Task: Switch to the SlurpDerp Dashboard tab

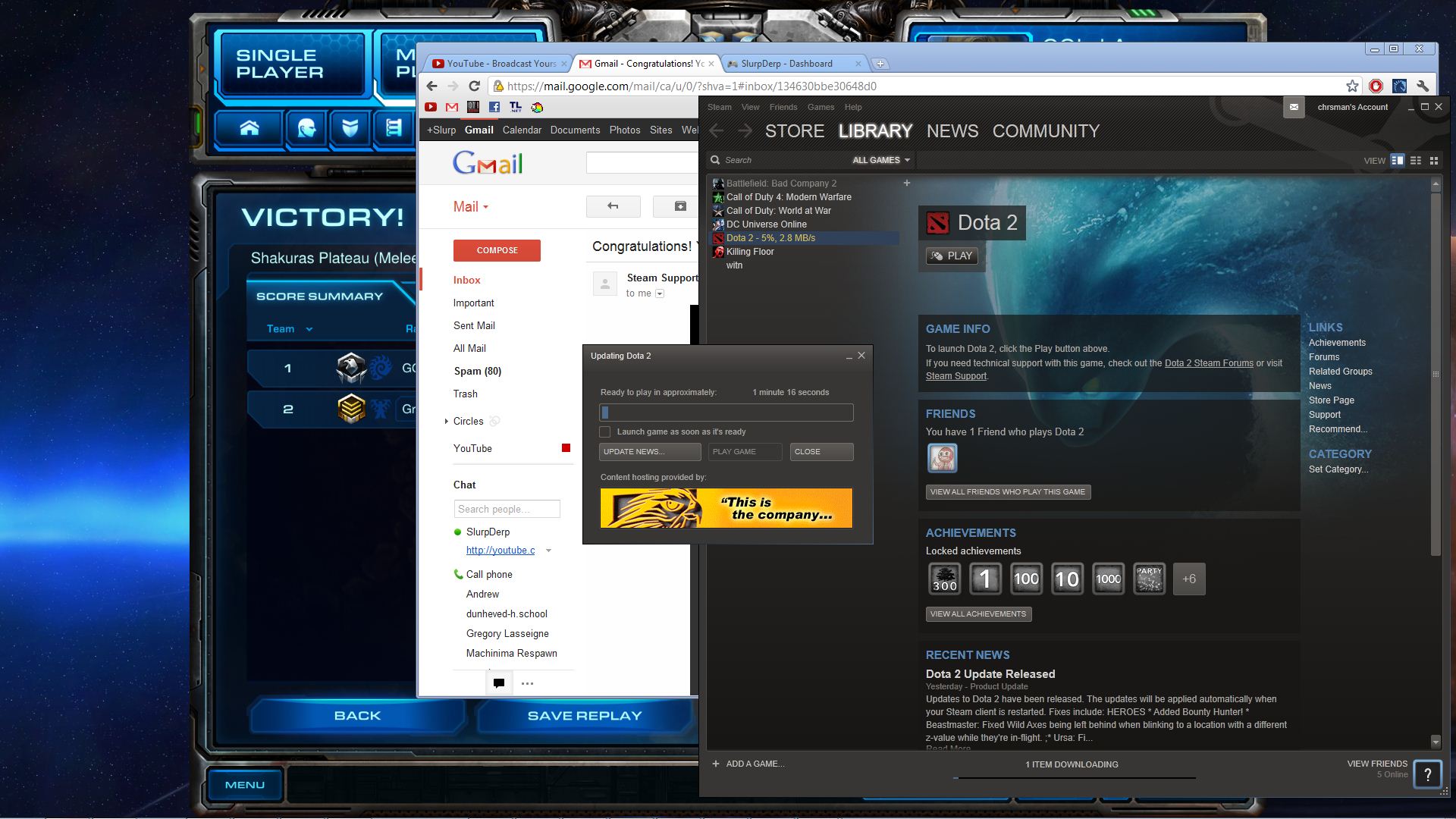Action: (792, 64)
